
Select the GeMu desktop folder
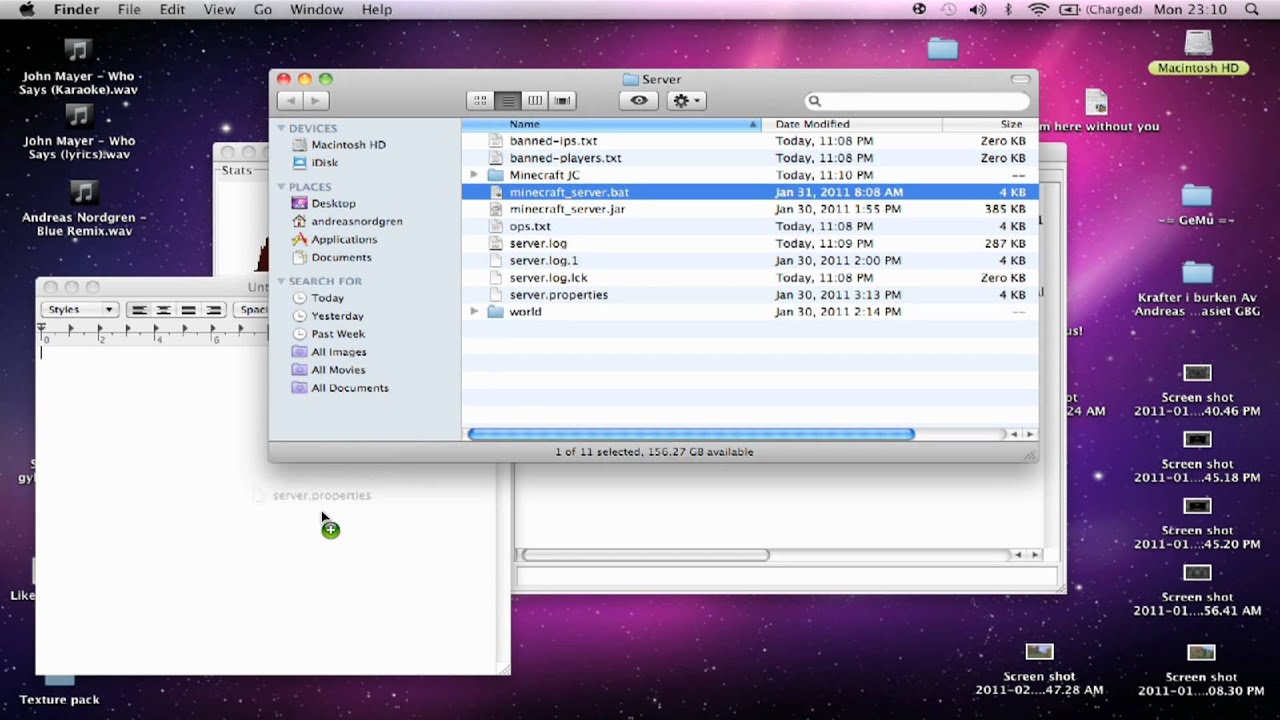tap(1196, 195)
